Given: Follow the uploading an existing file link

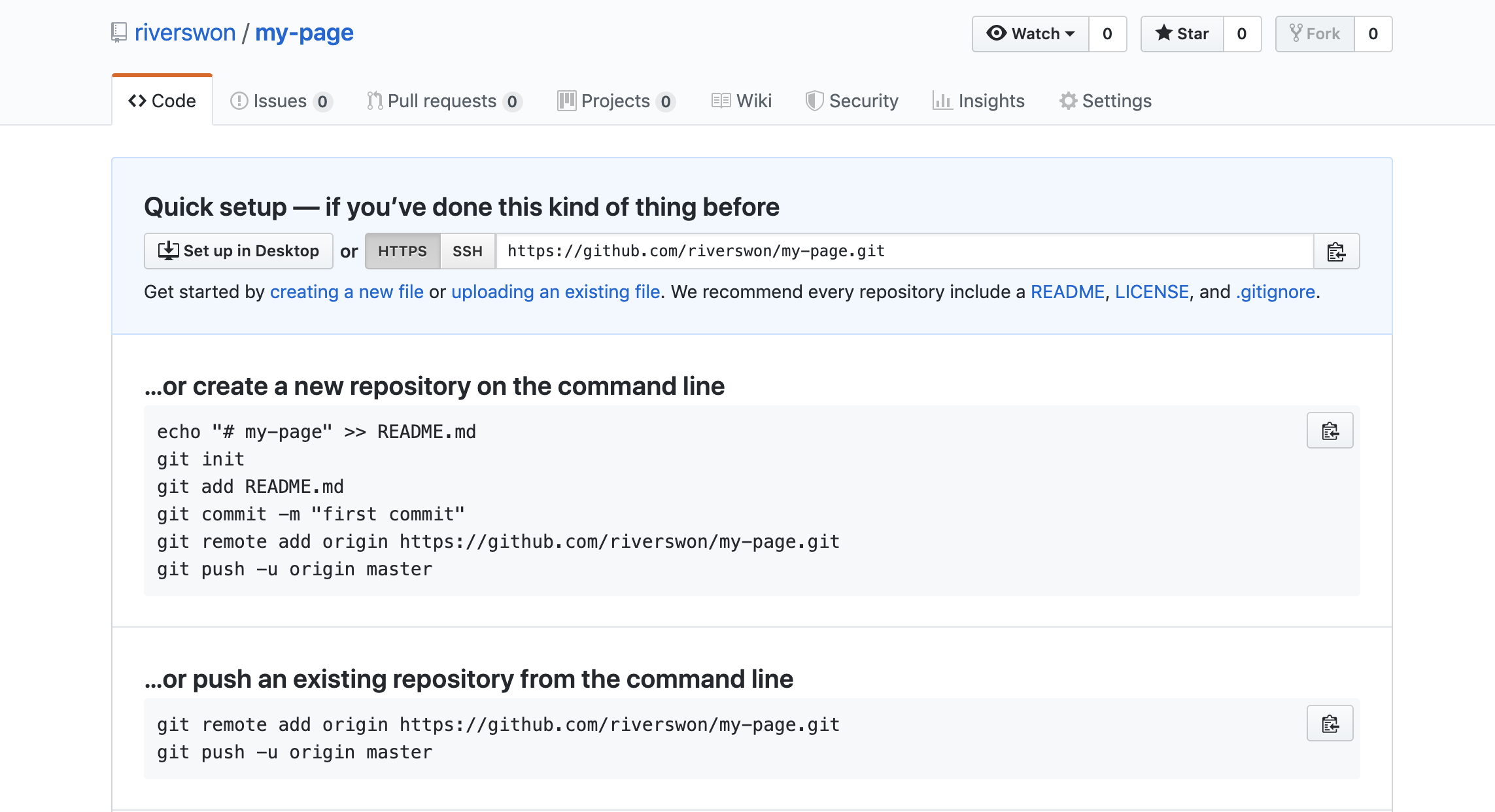Looking at the screenshot, I should point(555,292).
